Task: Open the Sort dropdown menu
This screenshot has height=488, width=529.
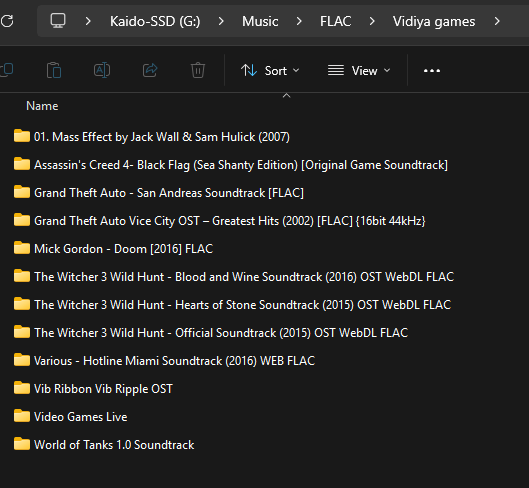Action: click(270, 71)
